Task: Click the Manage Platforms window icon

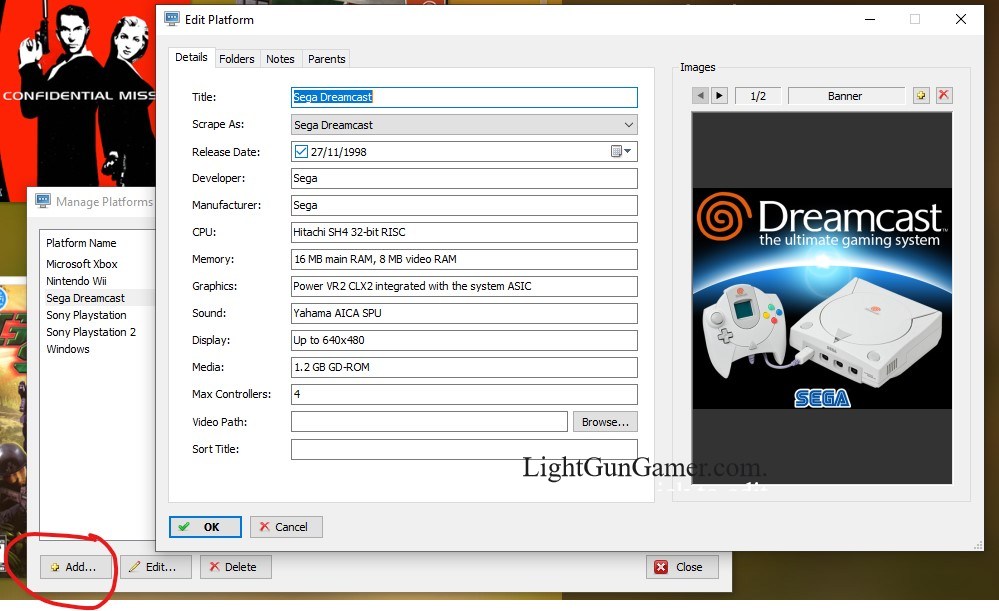Action: (43, 201)
